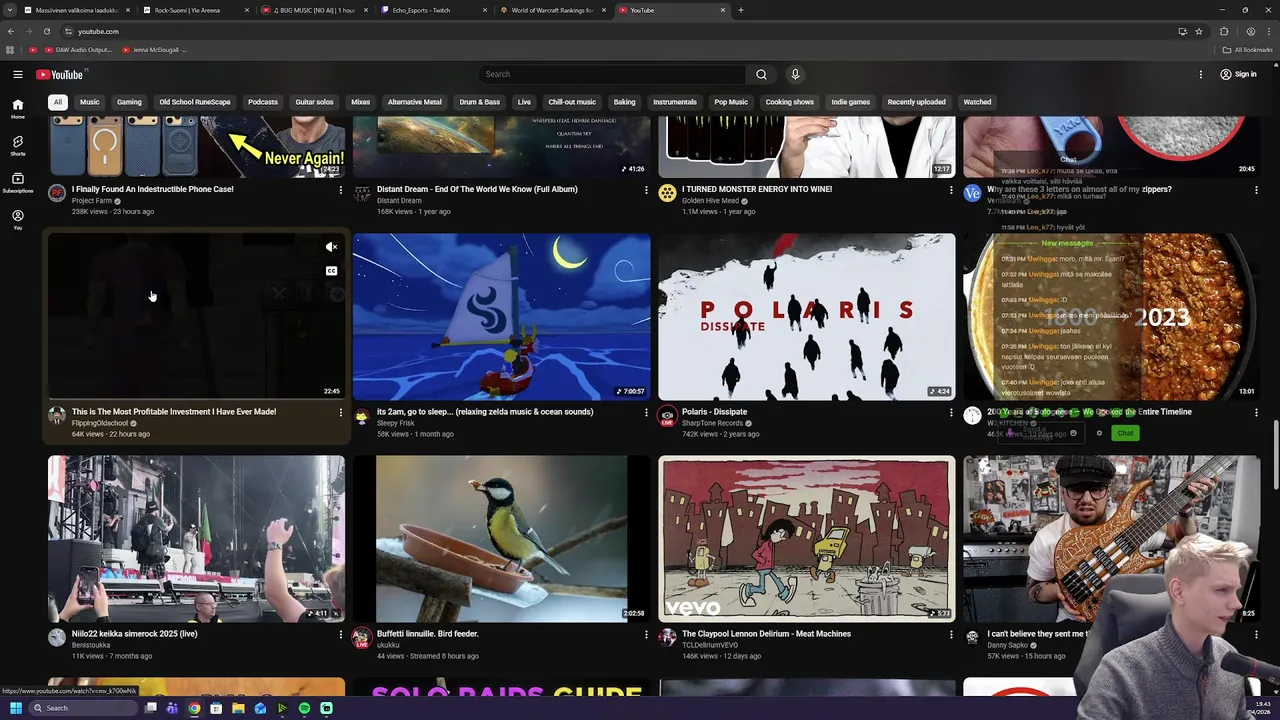Screen dimensions: 1280x720
Task: Open Shorts in the sidebar
Action: click(17, 145)
